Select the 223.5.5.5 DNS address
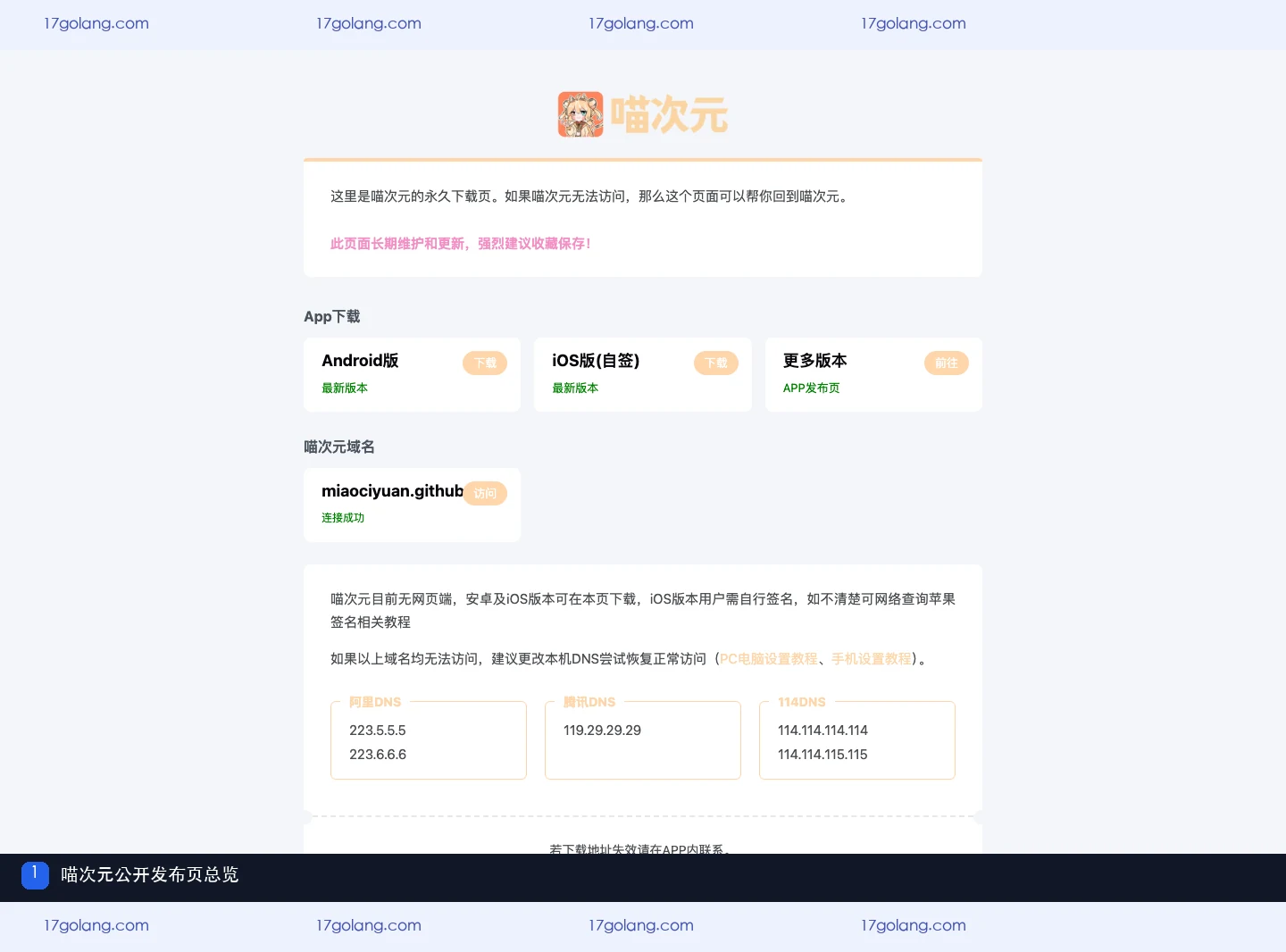This screenshot has height=952, width=1286. [x=378, y=731]
